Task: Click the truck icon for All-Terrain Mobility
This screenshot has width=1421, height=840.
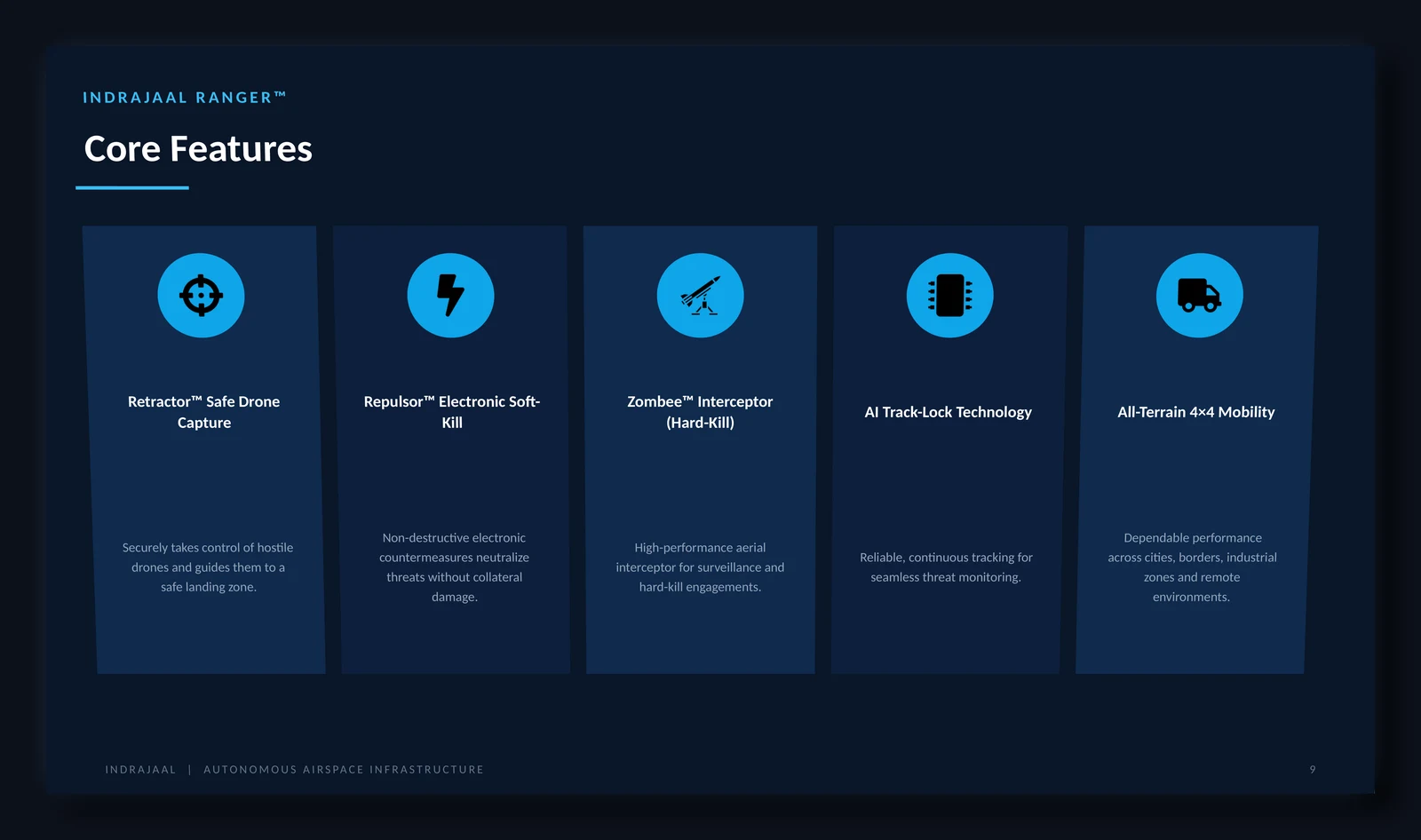Action: click(x=1199, y=296)
